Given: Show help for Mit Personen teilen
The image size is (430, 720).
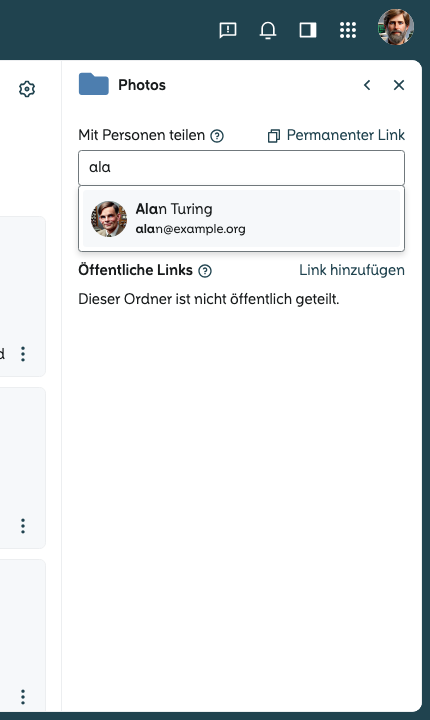Looking at the screenshot, I should 217,136.
